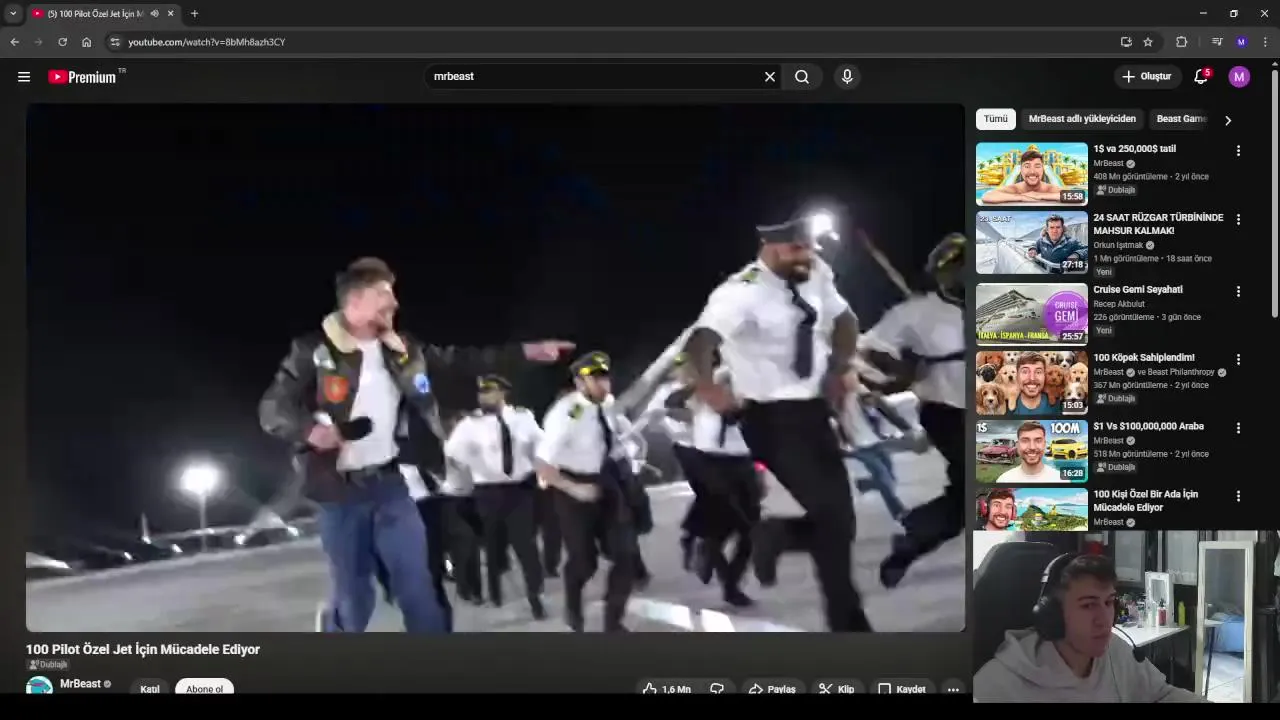This screenshot has height=720, width=1280.
Task: Click the video player to pause
Action: pyautogui.click(x=495, y=368)
